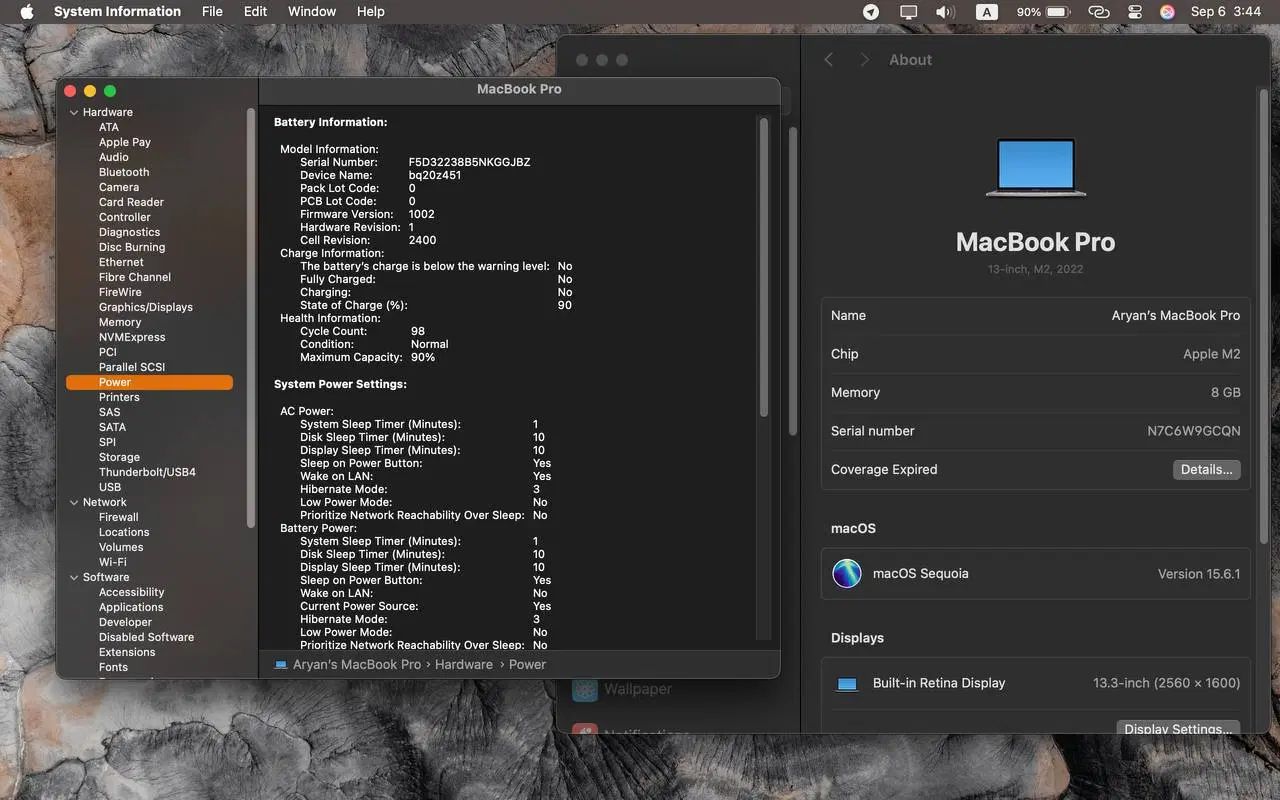The height and width of the screenshot is (800, 1280).
Task: Open the Apple menu
Action: pyautogui.click(x=27, y=12)
